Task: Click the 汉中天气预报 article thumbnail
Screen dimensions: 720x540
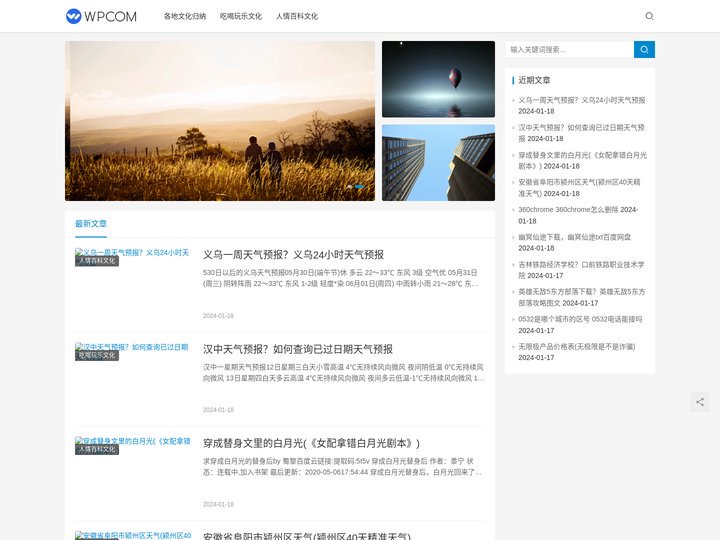Action: pyautogui.click(x=132, y=348)
